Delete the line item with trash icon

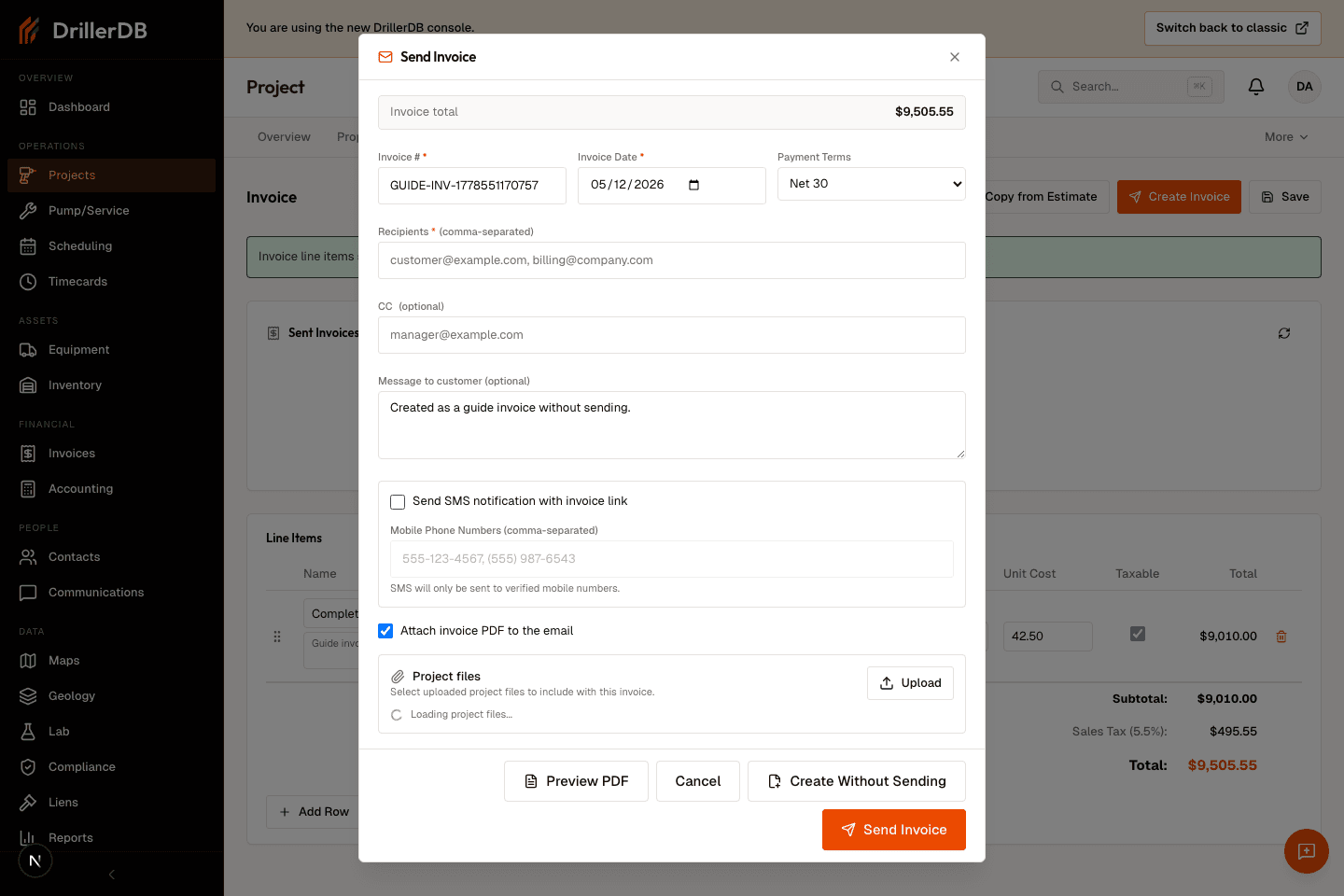tap(1281, 637)
